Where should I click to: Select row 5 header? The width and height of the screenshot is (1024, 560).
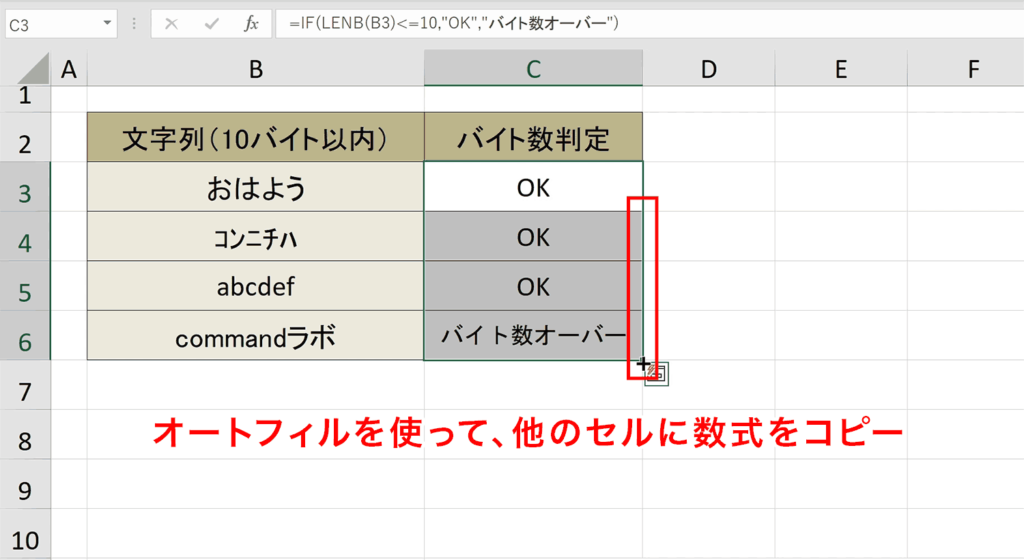pyautogui.click(x=25, y=286)
